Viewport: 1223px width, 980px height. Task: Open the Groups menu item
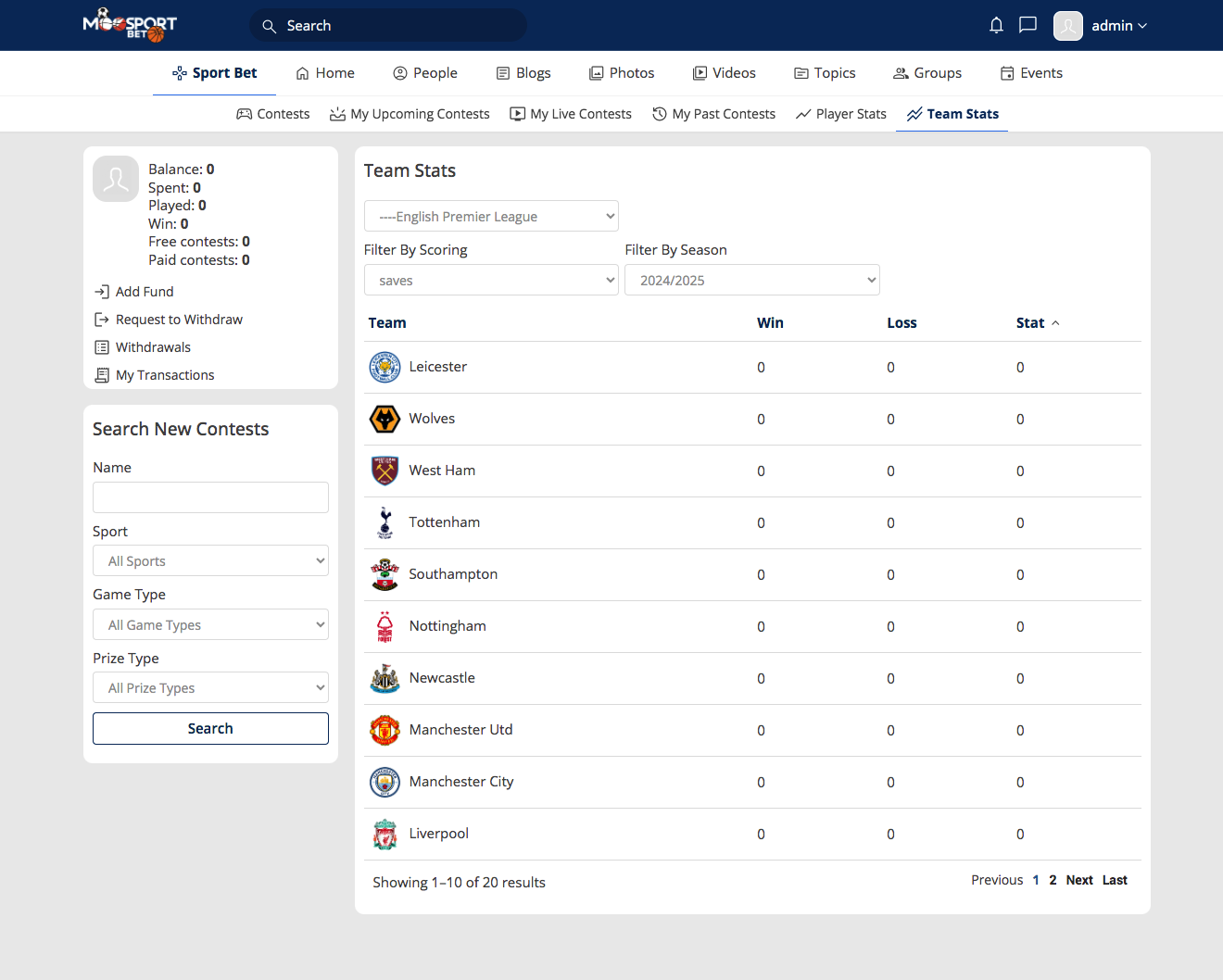[927, 73]
